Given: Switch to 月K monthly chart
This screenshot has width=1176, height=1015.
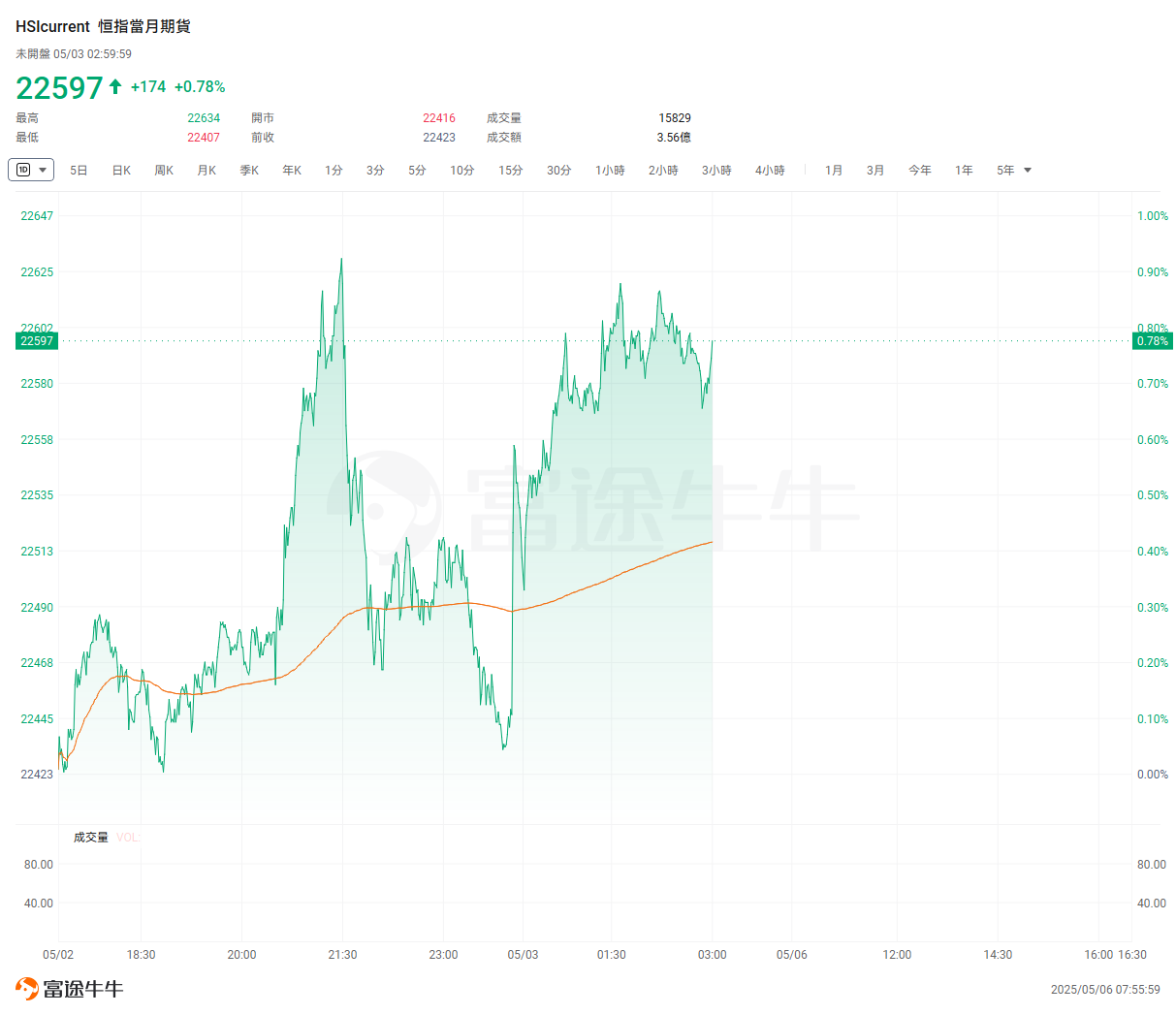Looking at the screenshot, I should 207,171.
